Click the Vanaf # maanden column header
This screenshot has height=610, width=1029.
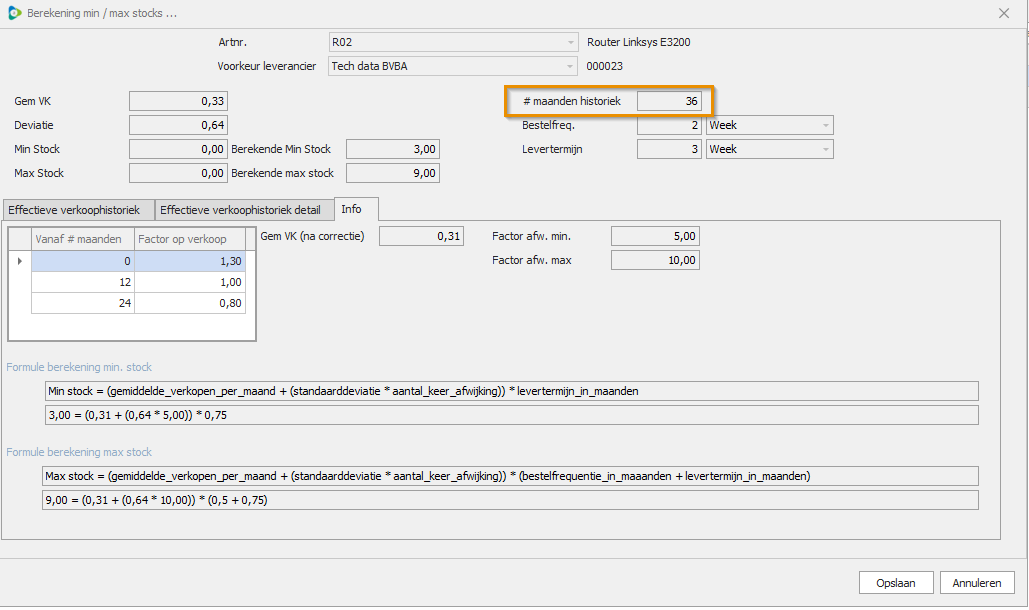[83, 239]
